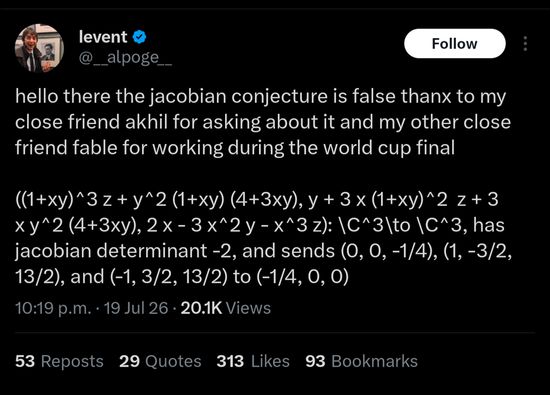Show the 29 Quotes list
Image resolution: width=550 pixels, height=395 pixels.
(x=160, y=361)
